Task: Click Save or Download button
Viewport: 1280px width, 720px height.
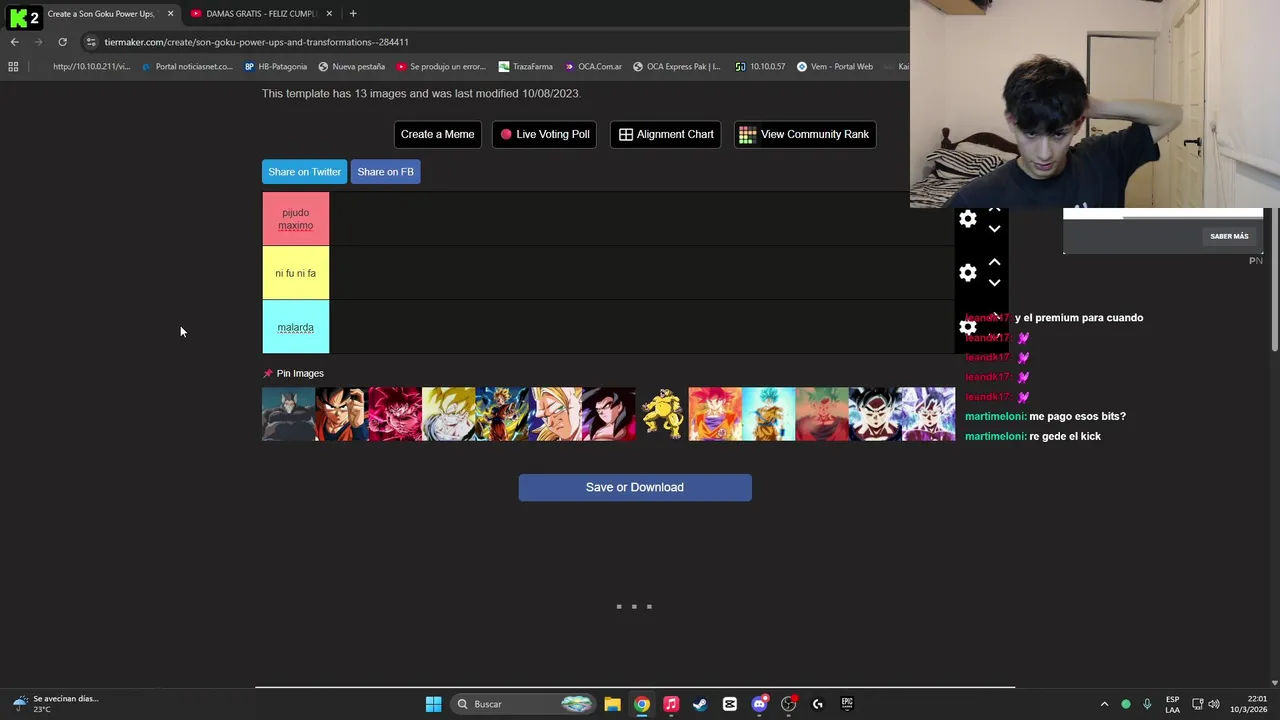Action: point(635,487)
